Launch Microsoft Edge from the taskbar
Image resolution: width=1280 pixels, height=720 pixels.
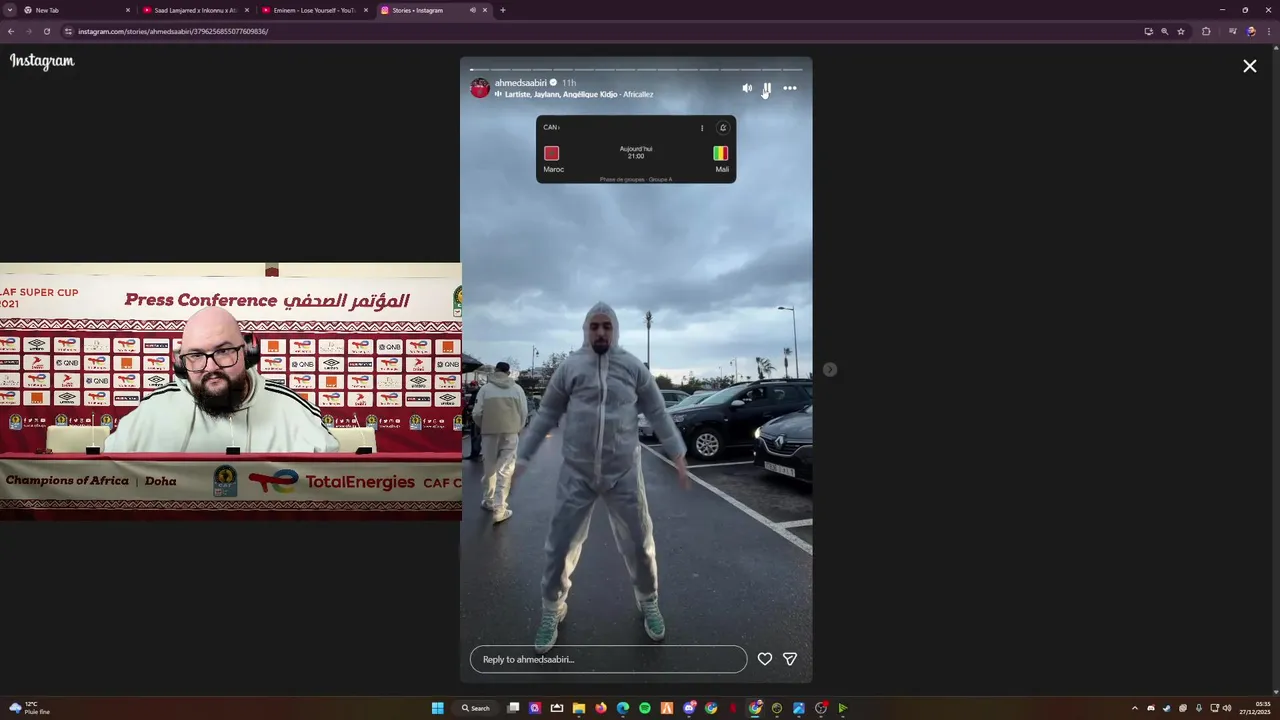tap(623, 708)
